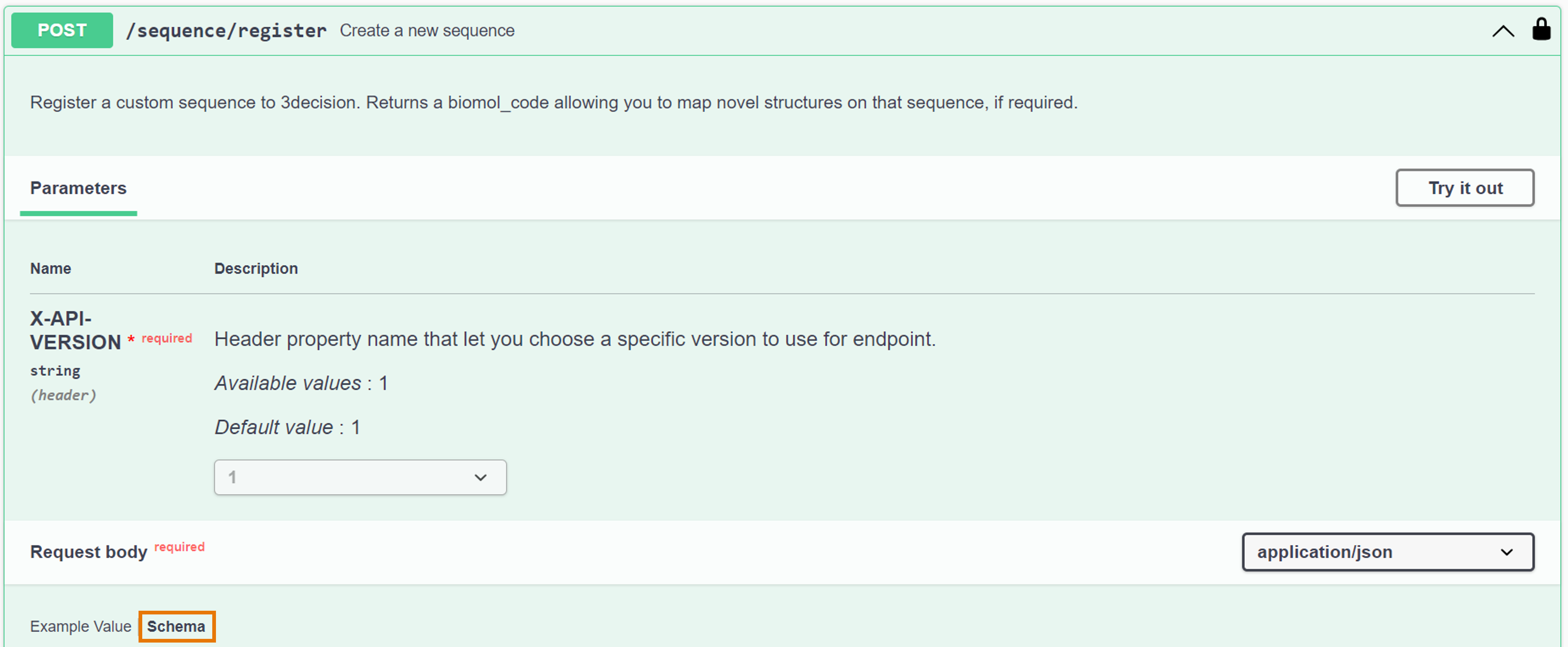Screen dimensions: 1568x647
Task: Click the '(header)' parameter location label
Action: [63, 395]
